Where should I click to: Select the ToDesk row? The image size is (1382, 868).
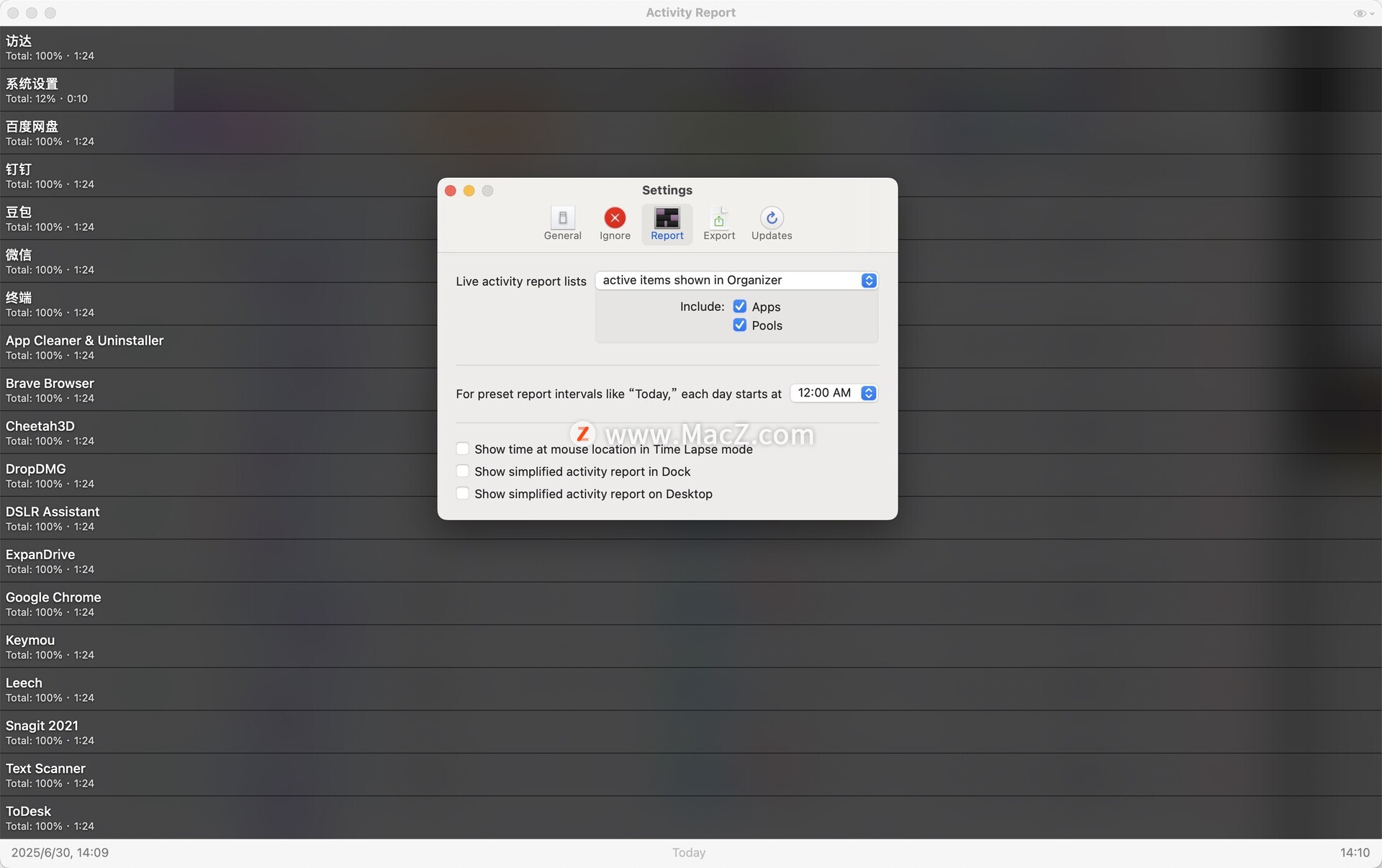(x=691, y=818)
